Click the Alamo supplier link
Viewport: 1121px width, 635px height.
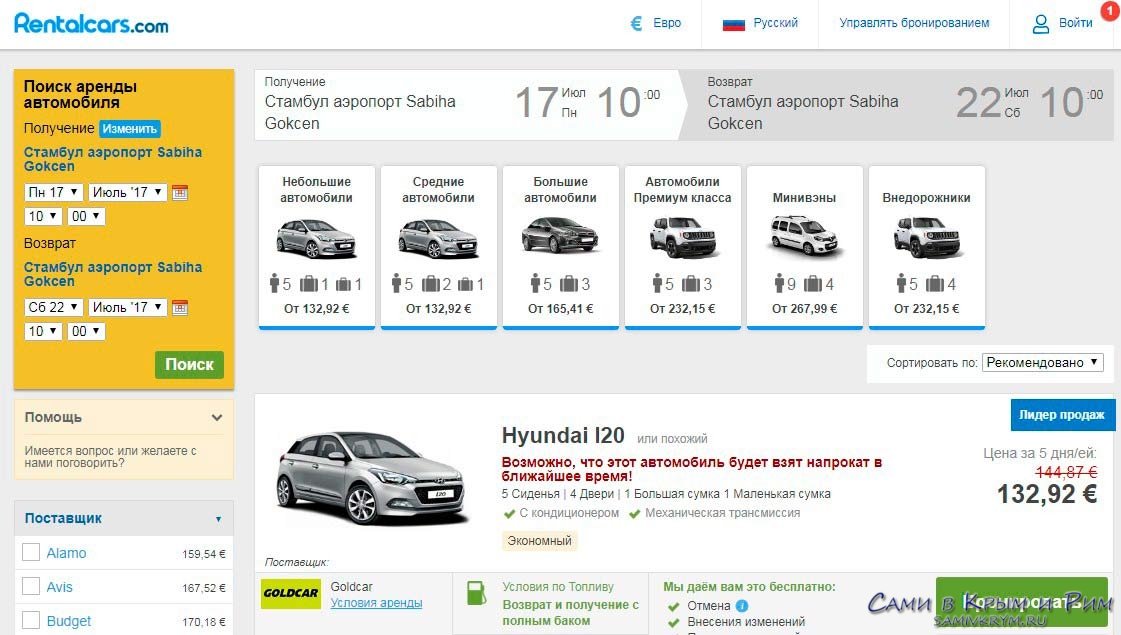coord(66,553)
